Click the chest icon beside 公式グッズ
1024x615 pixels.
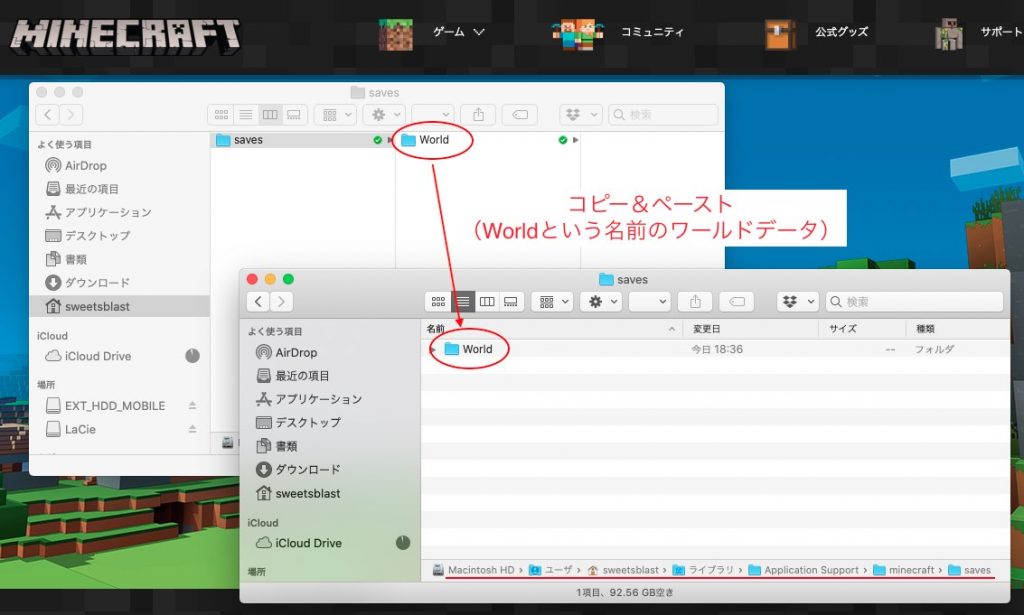point(780,34)
